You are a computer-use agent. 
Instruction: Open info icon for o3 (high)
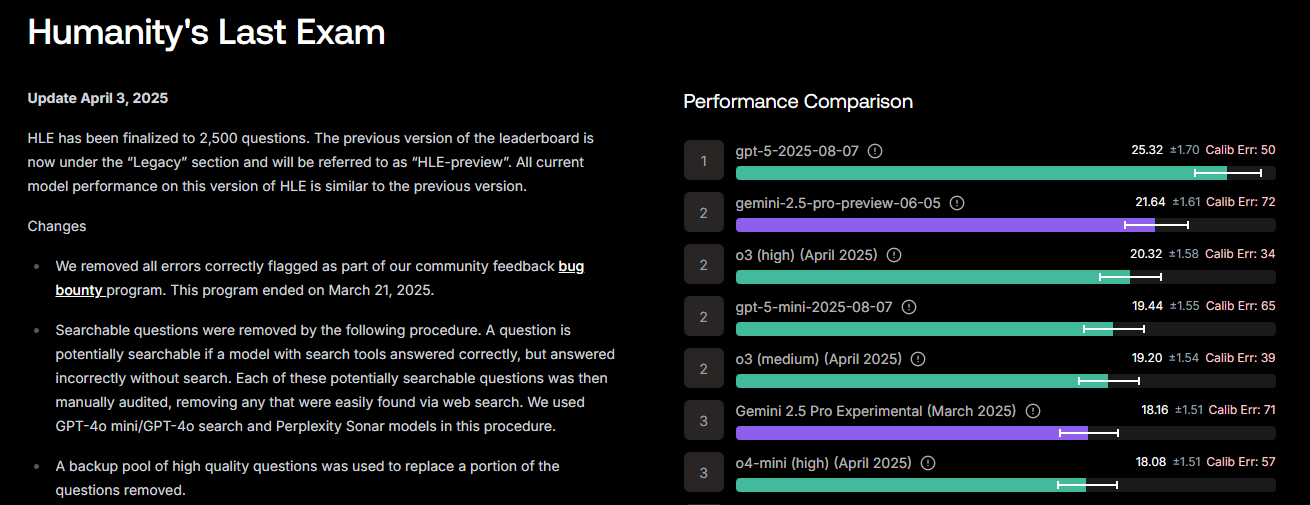(894, 255)
